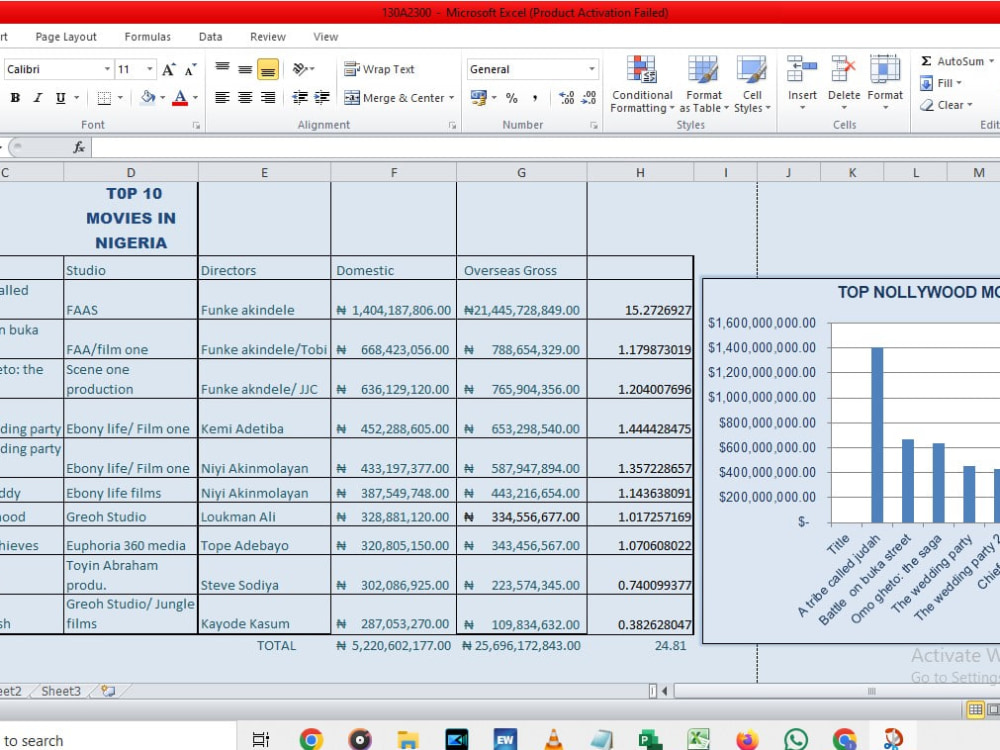The width and height of the screenshot is (1000, 750).
Task: Toggle bold formatting
Action: [x=15, y=98]
